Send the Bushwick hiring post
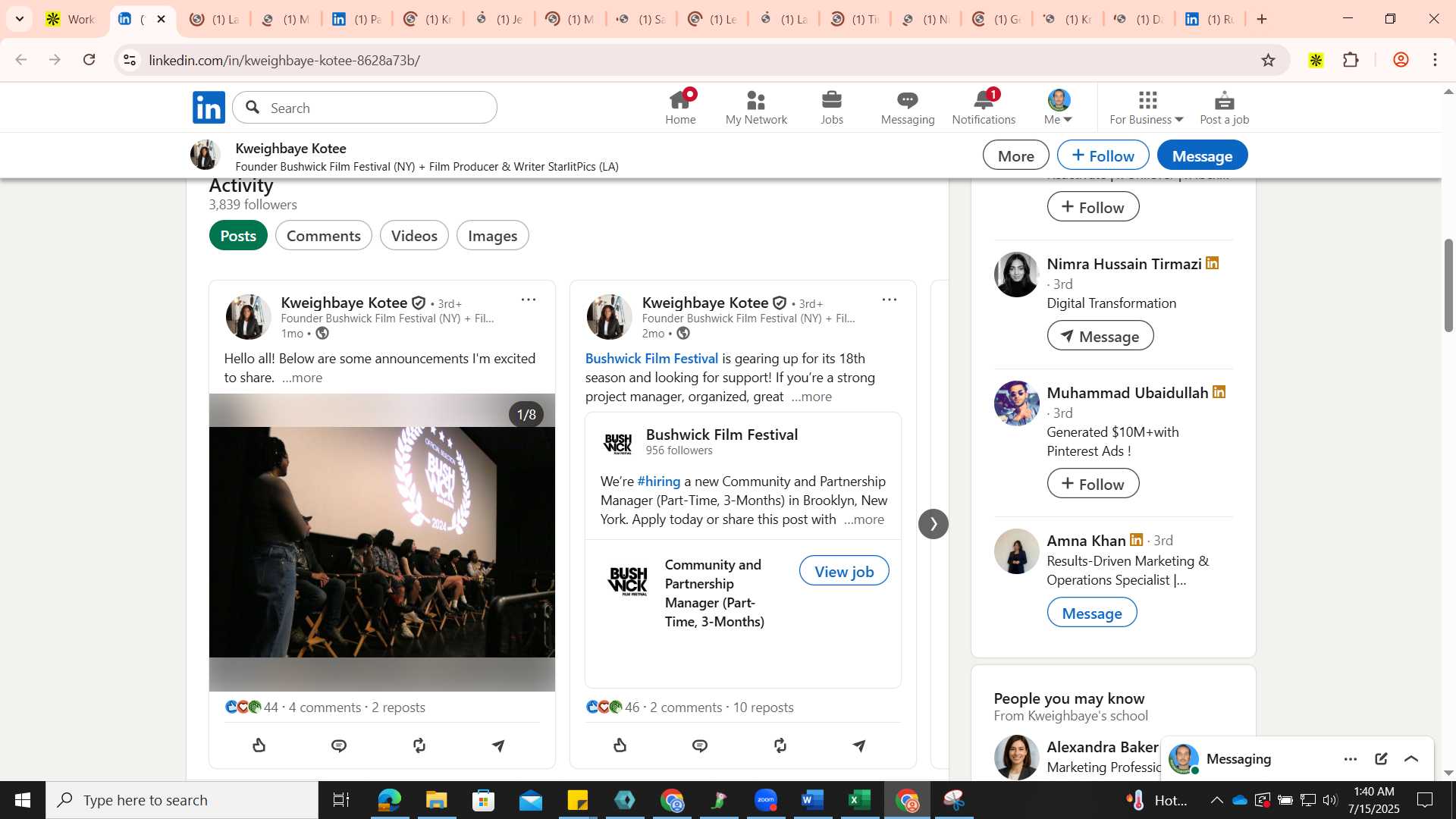This screenshot has height=819, width=1456. point(859,745)
